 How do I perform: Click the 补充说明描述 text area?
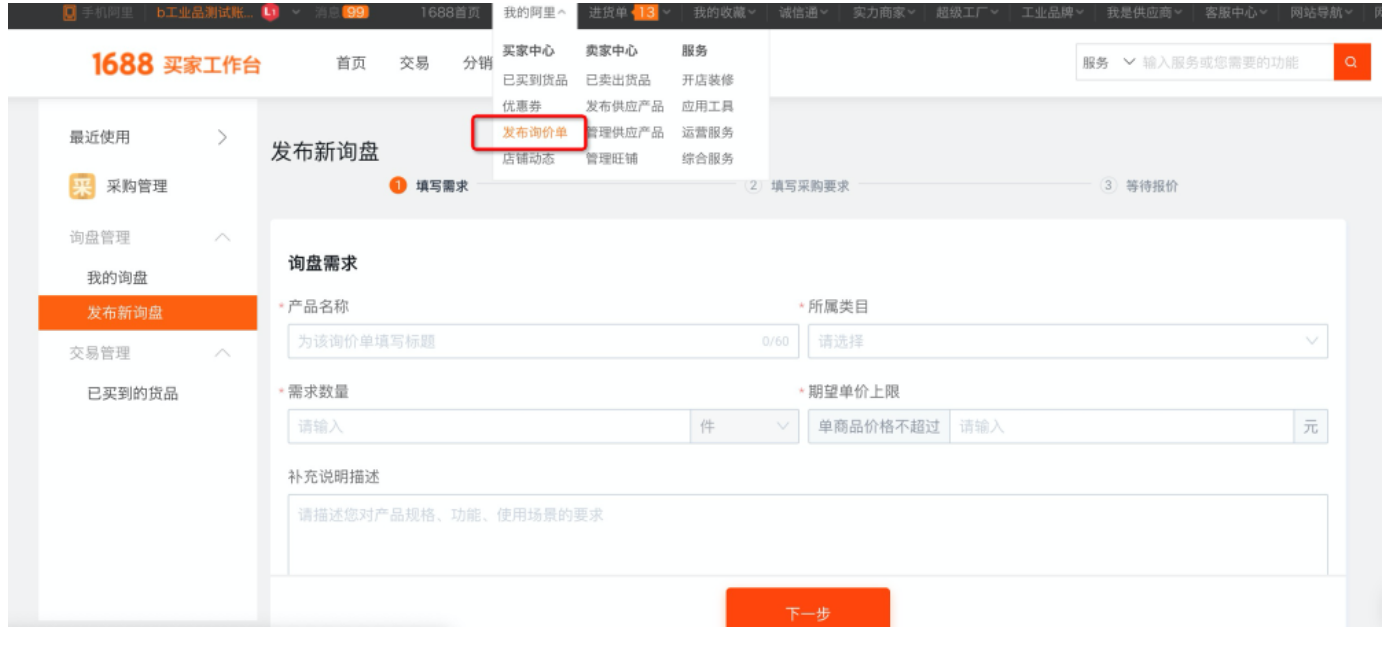click(808, 535)
